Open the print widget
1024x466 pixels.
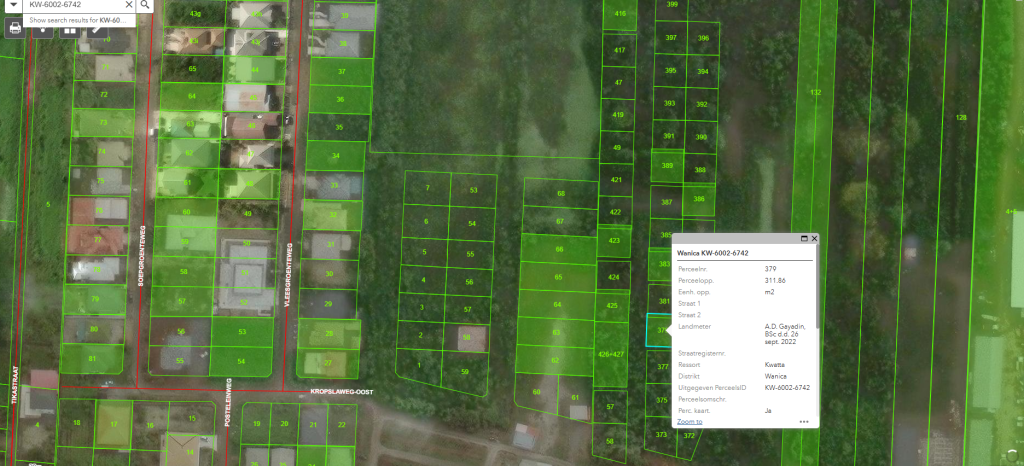coord(15,28)
